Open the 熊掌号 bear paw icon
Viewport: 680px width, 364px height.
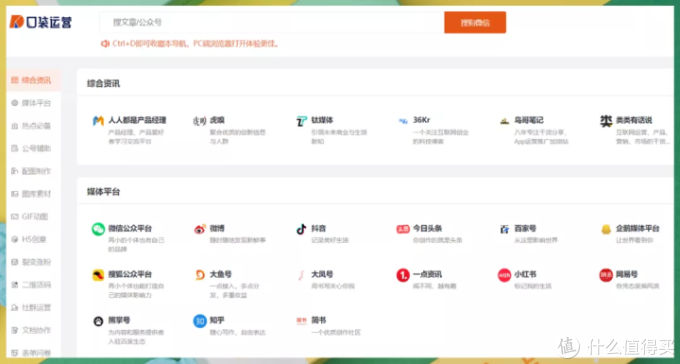(x=98, y=321)
